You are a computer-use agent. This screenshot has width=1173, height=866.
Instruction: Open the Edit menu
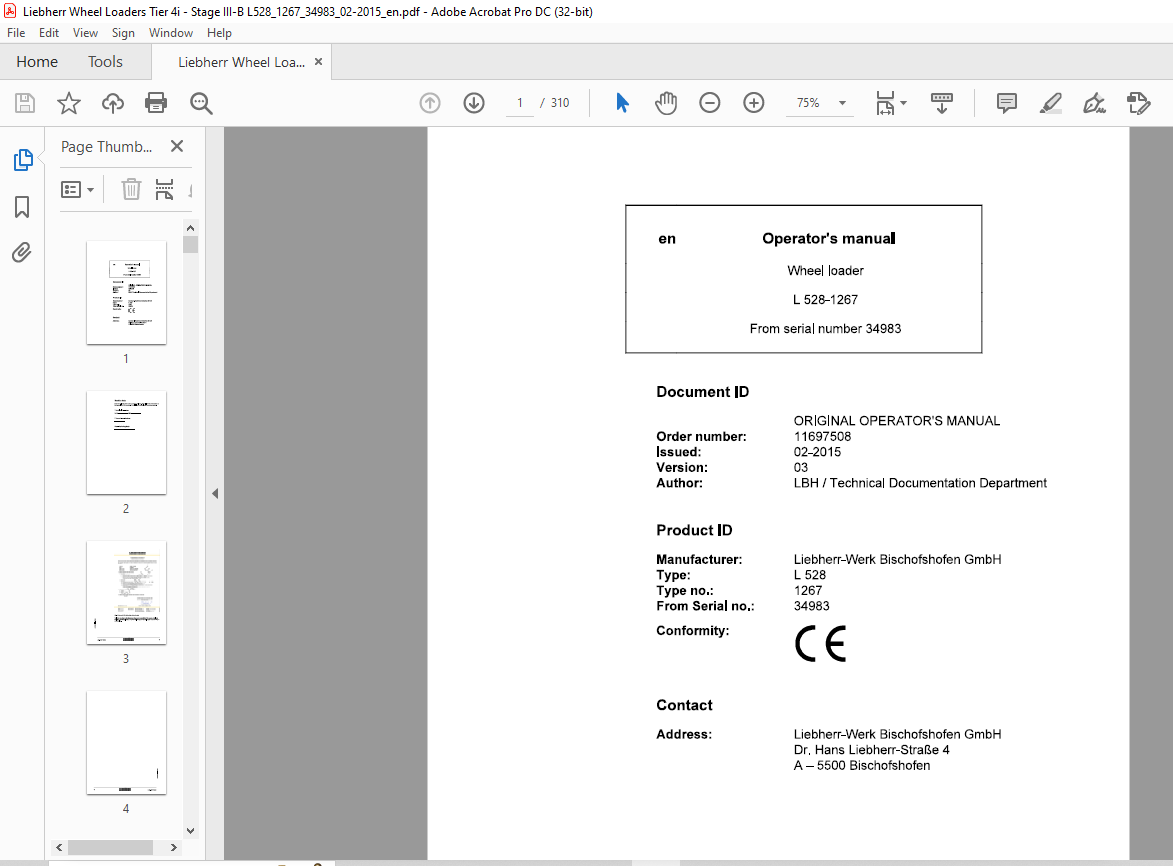49,33
